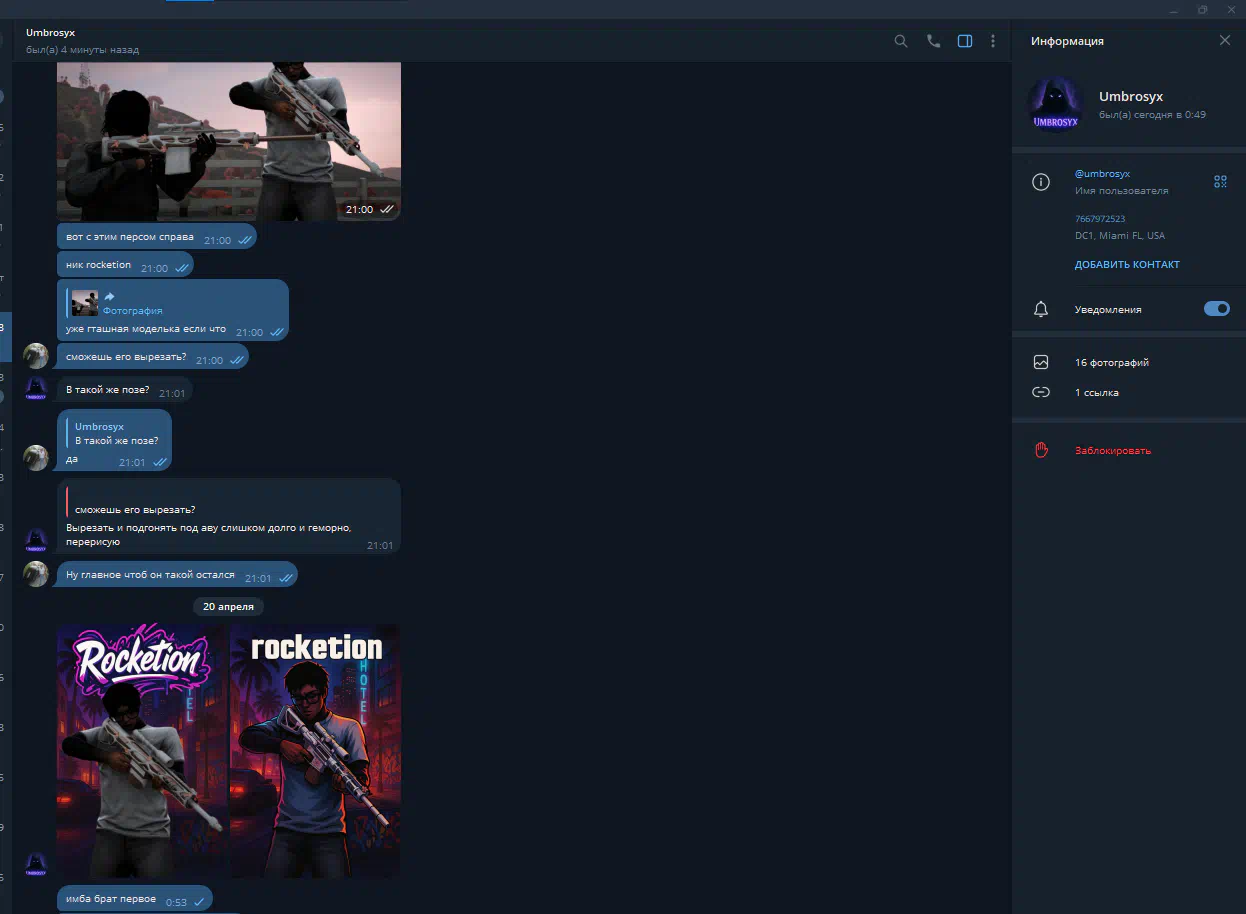The image size is (1246, 914).
Task: Copy the @umbrosyx username link
Action: (x=1102, y=174)
